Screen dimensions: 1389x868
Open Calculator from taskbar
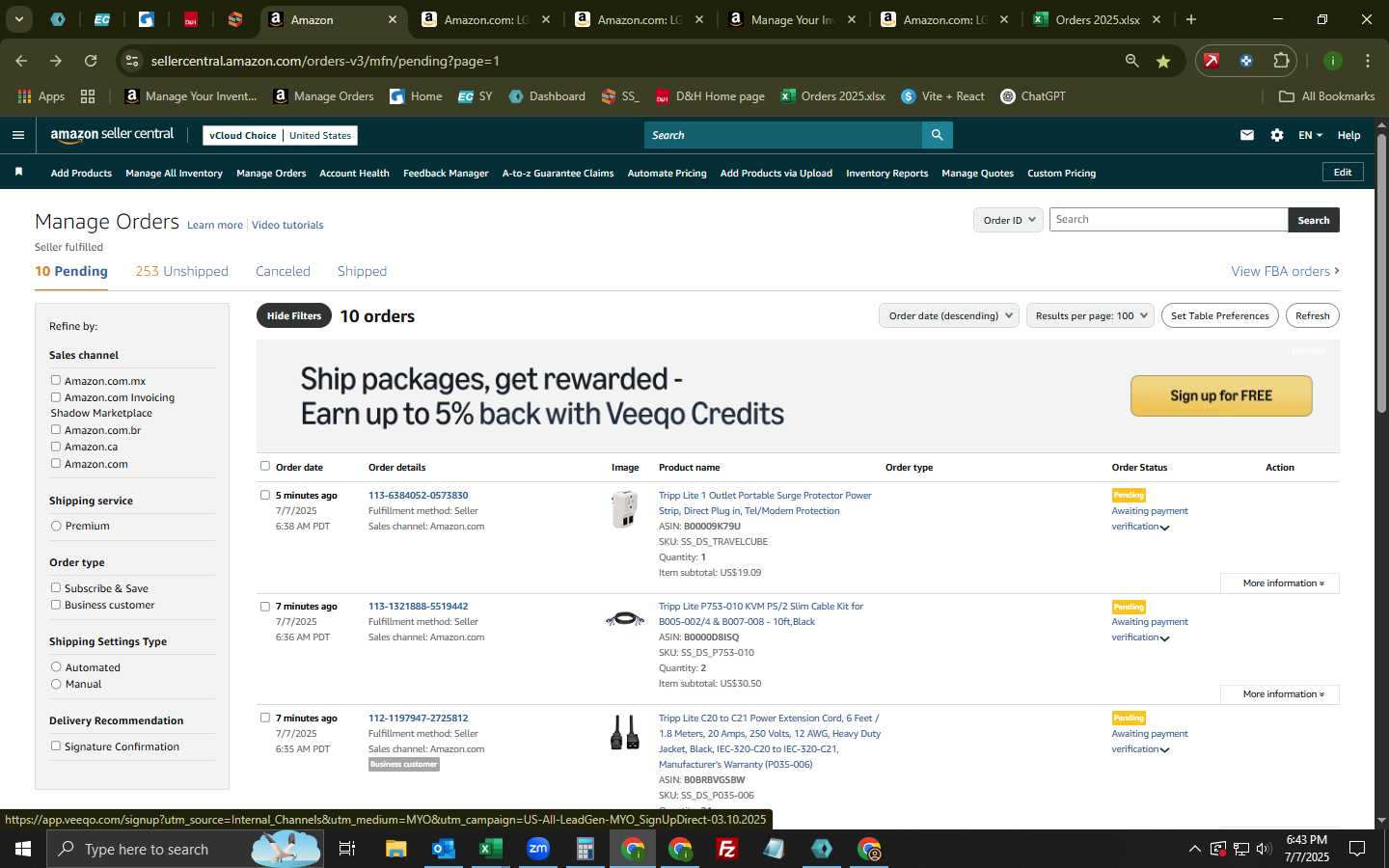coord(585,849)
